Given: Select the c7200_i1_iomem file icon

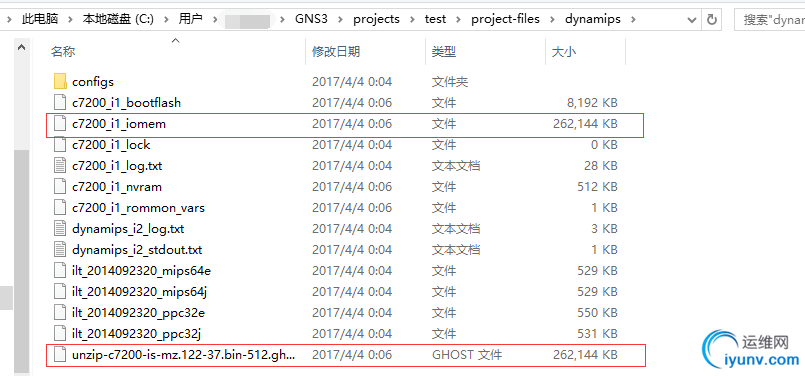Looking at the screenshot, I should click(60, 123).
